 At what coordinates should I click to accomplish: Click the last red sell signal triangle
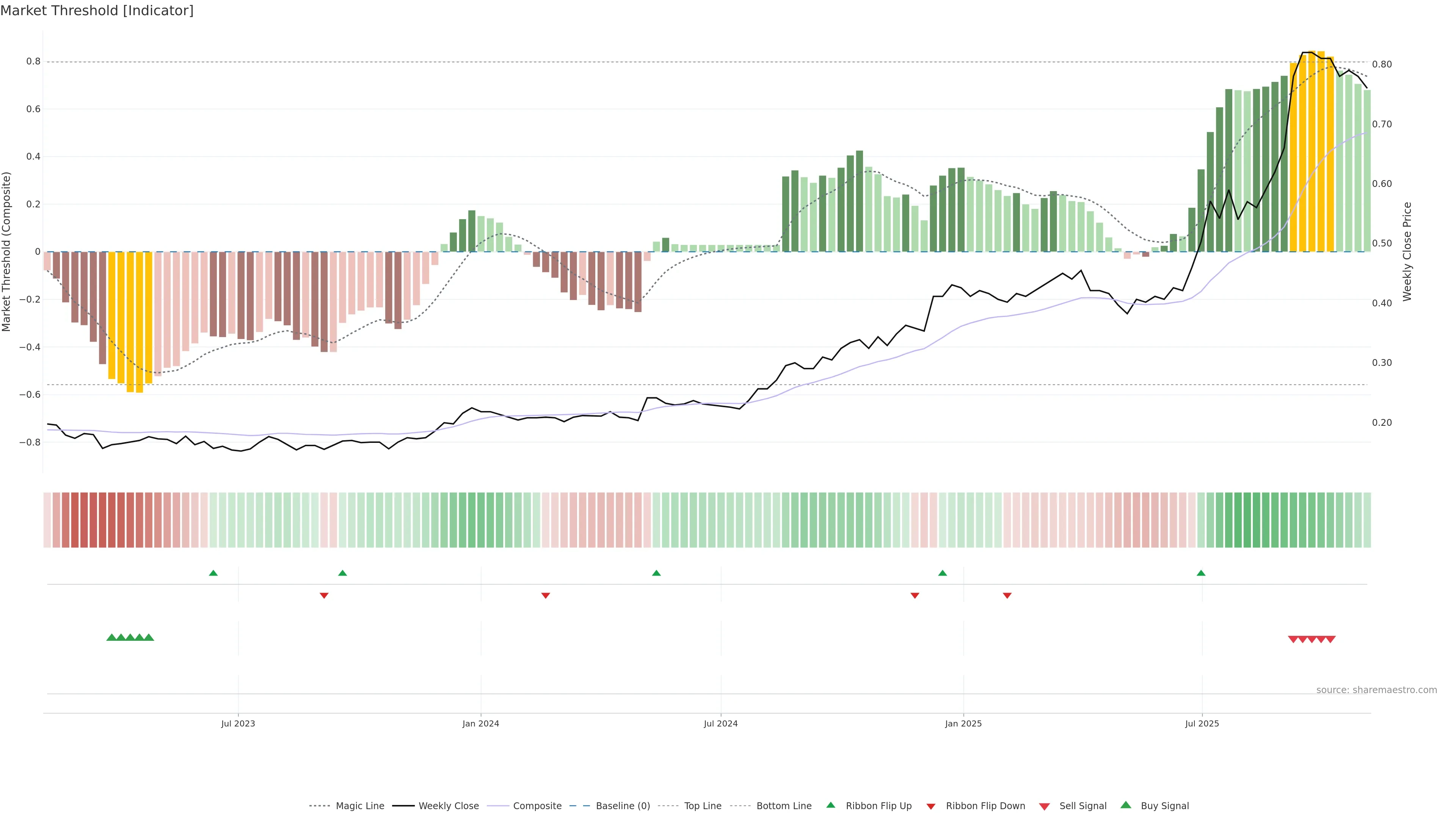1330,639
